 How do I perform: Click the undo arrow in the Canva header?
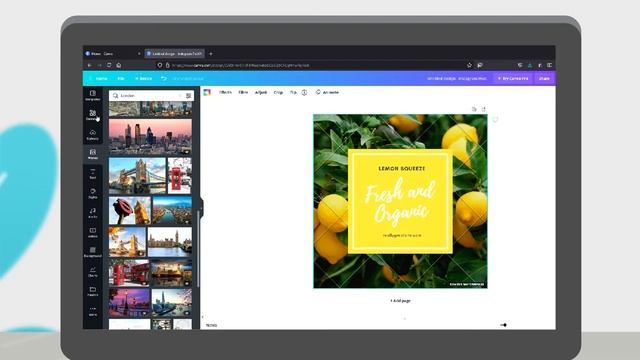[164, 78]
